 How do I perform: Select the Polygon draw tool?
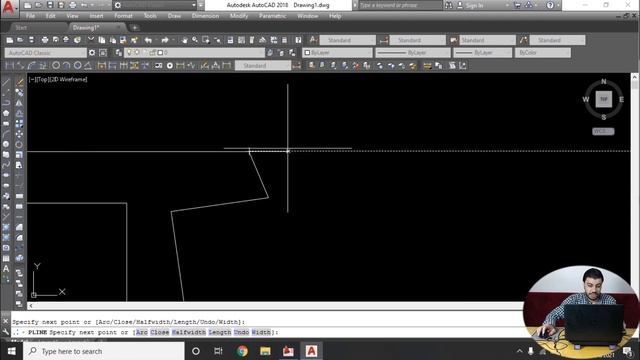click(x=6, y=113)
